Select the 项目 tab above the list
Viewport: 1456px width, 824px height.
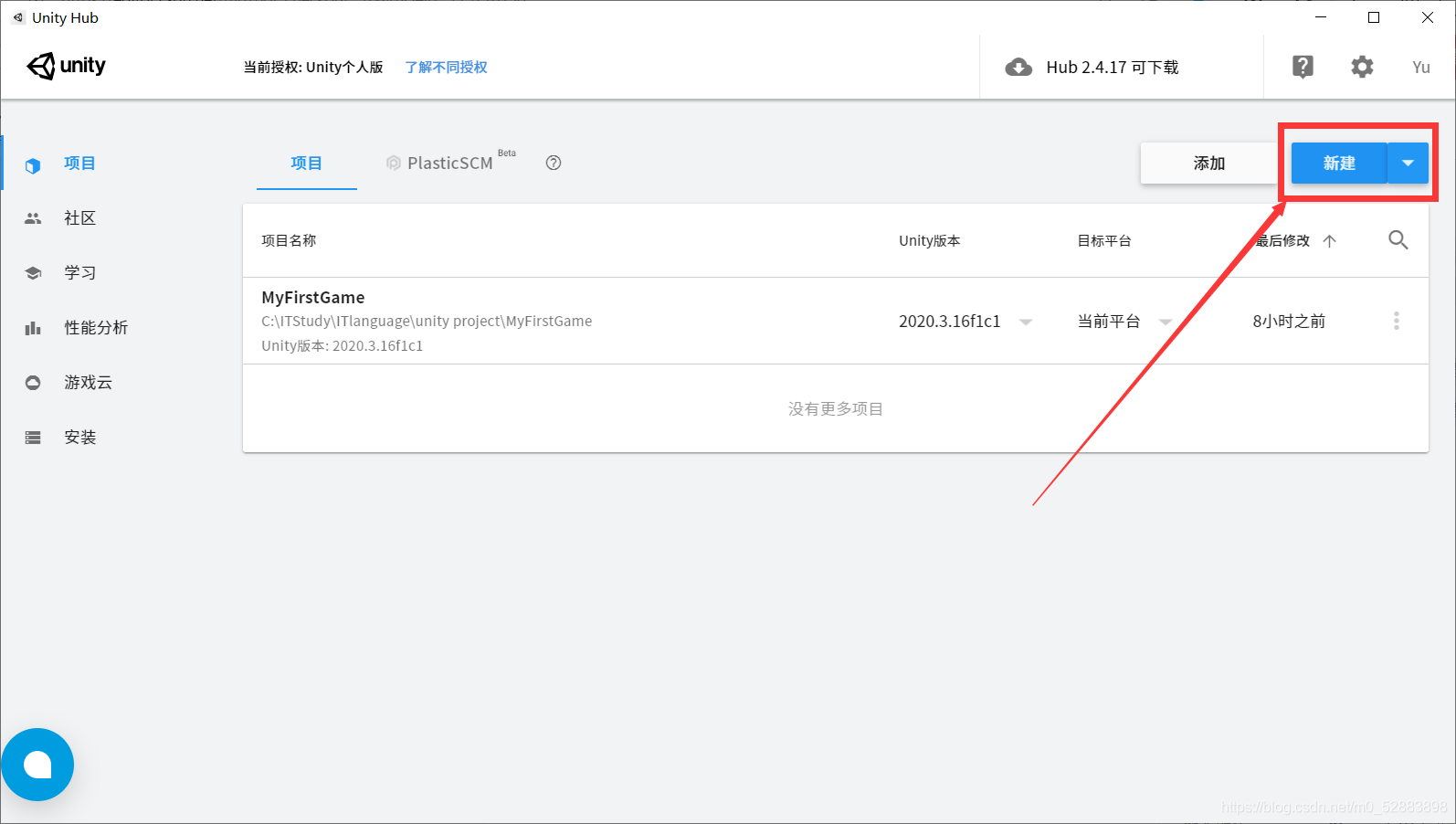coord(307,164)
